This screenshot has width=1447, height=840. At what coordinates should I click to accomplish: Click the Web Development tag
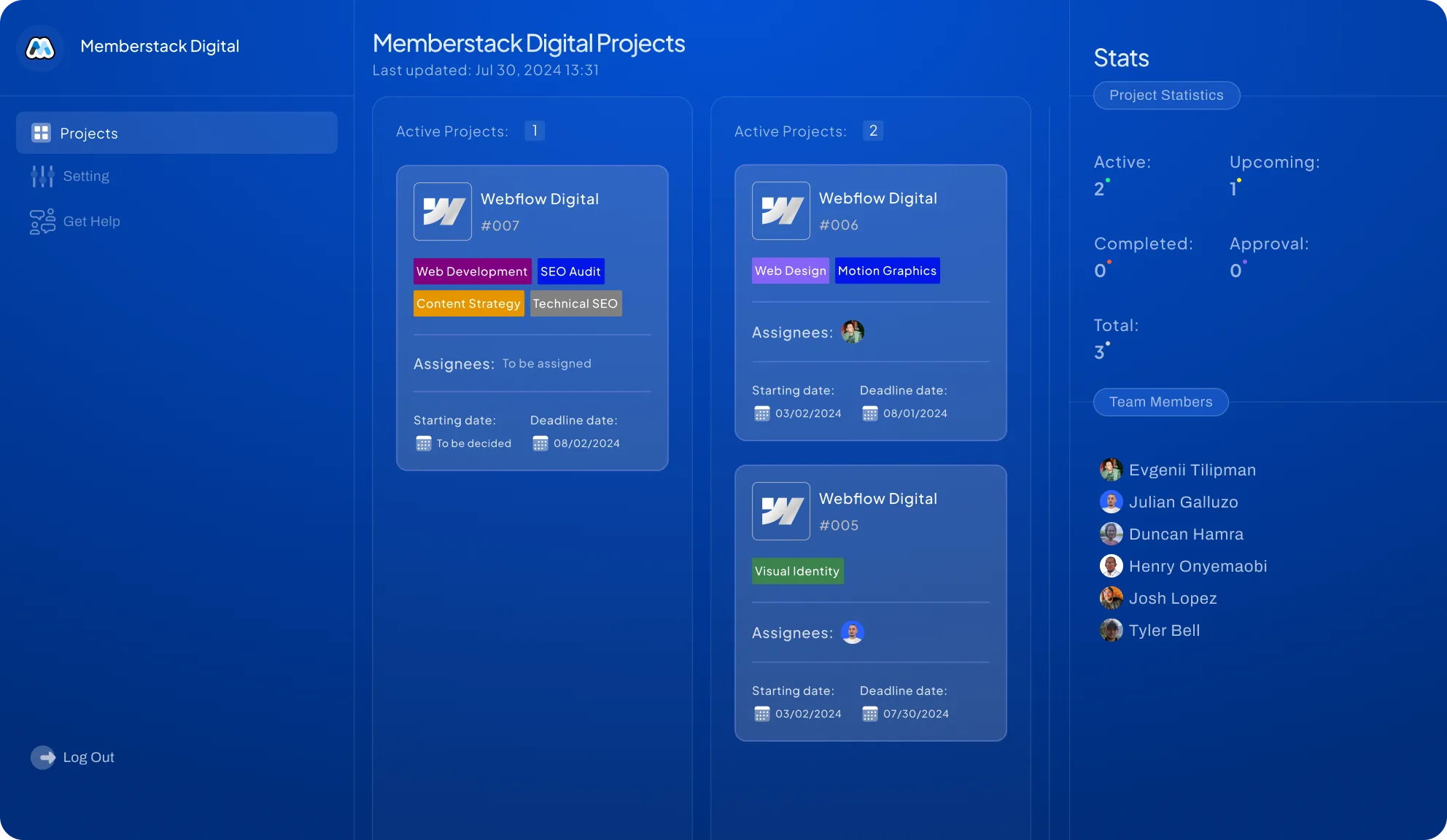472,271
